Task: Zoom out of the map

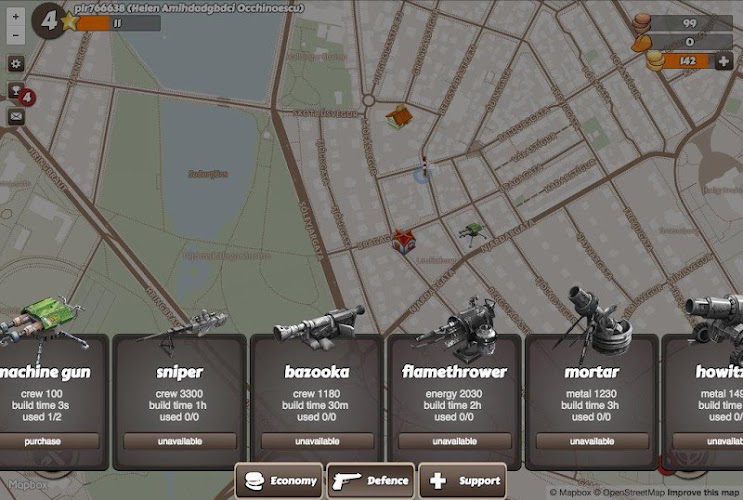Action: (x=16, y=36)
